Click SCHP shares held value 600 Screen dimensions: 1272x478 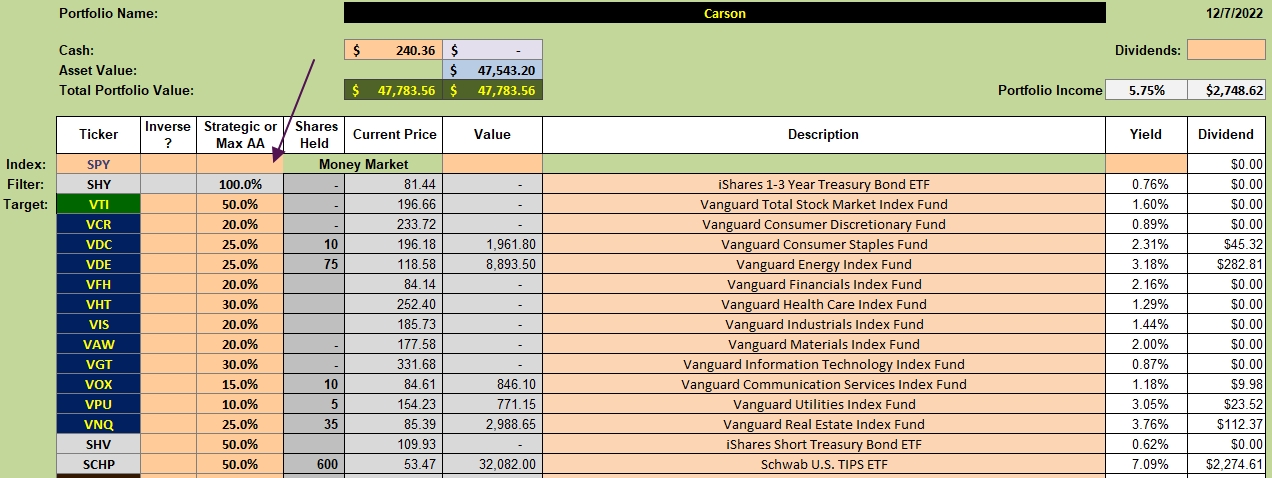click(x=313, y=464)
